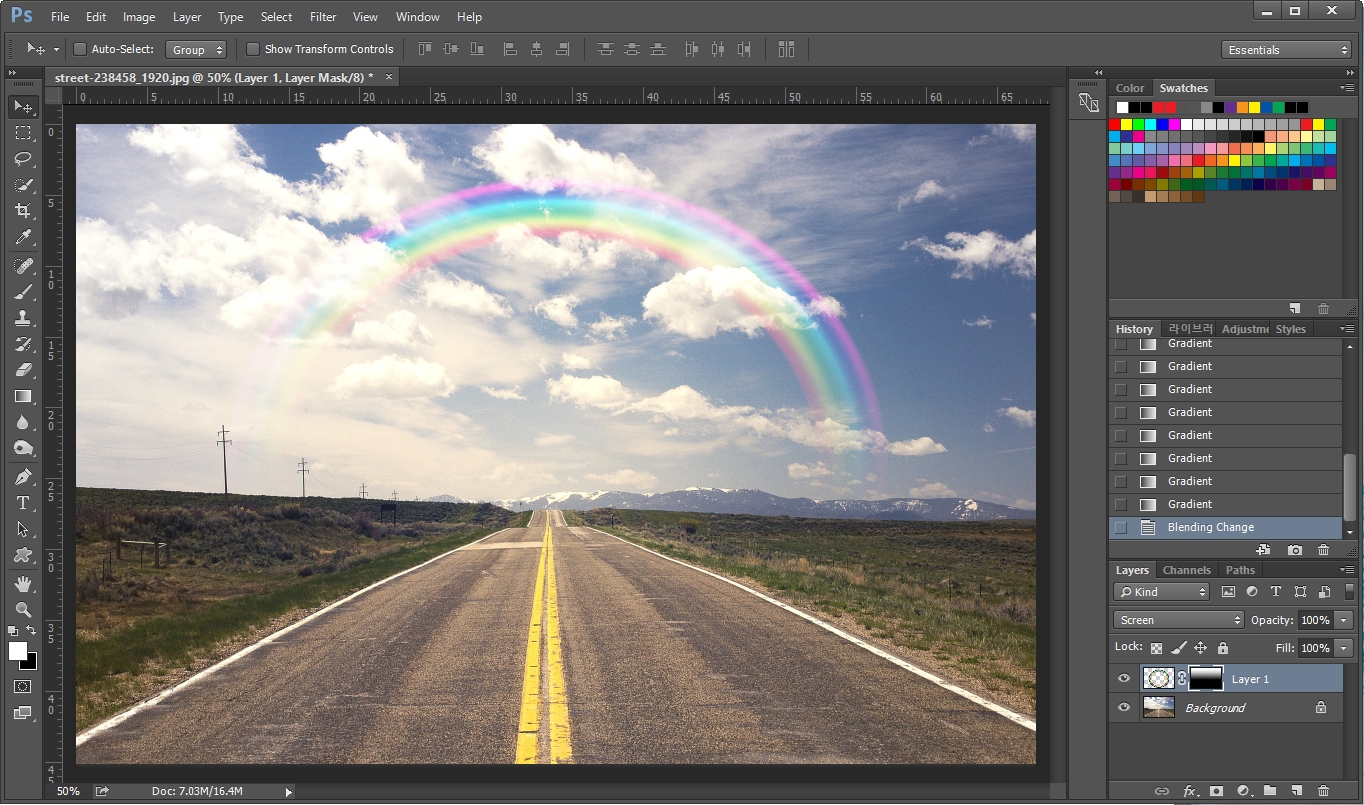Select the Gradient tool
The height and width of the screenshot is (805, 1364).
23,396
